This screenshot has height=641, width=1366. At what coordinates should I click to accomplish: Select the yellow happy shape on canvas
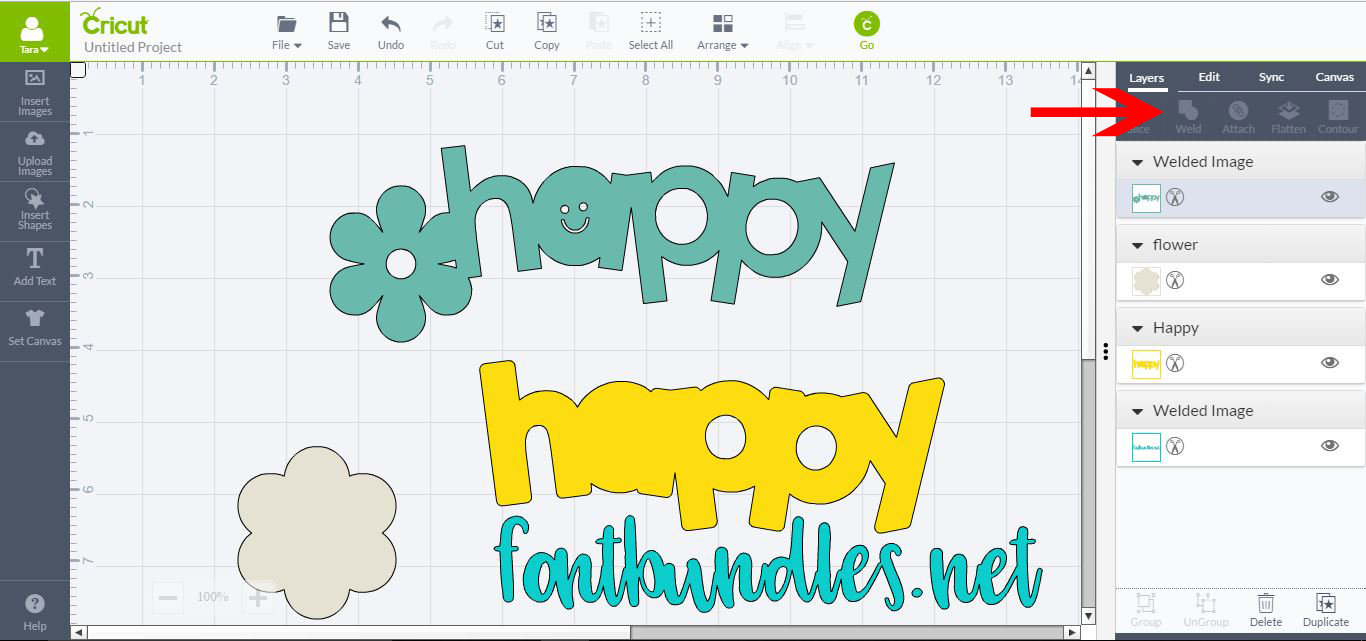710,446
